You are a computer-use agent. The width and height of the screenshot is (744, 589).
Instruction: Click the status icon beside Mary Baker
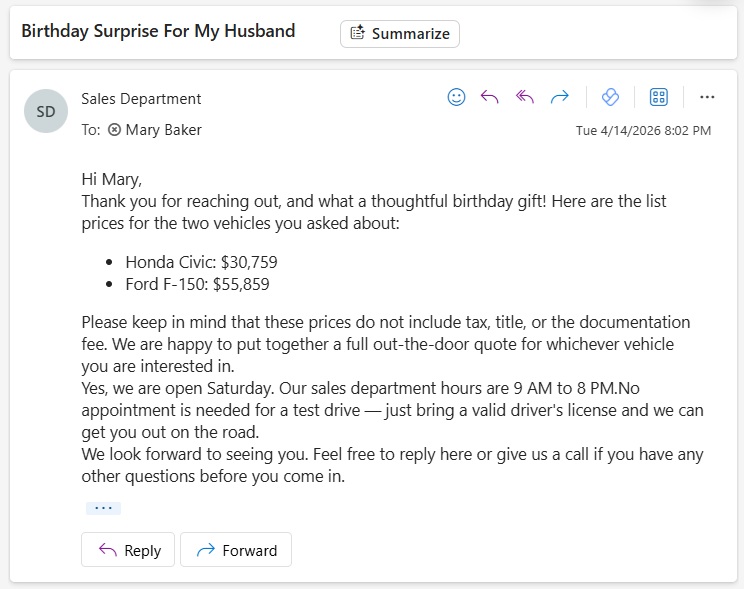(x=114, y=130)
